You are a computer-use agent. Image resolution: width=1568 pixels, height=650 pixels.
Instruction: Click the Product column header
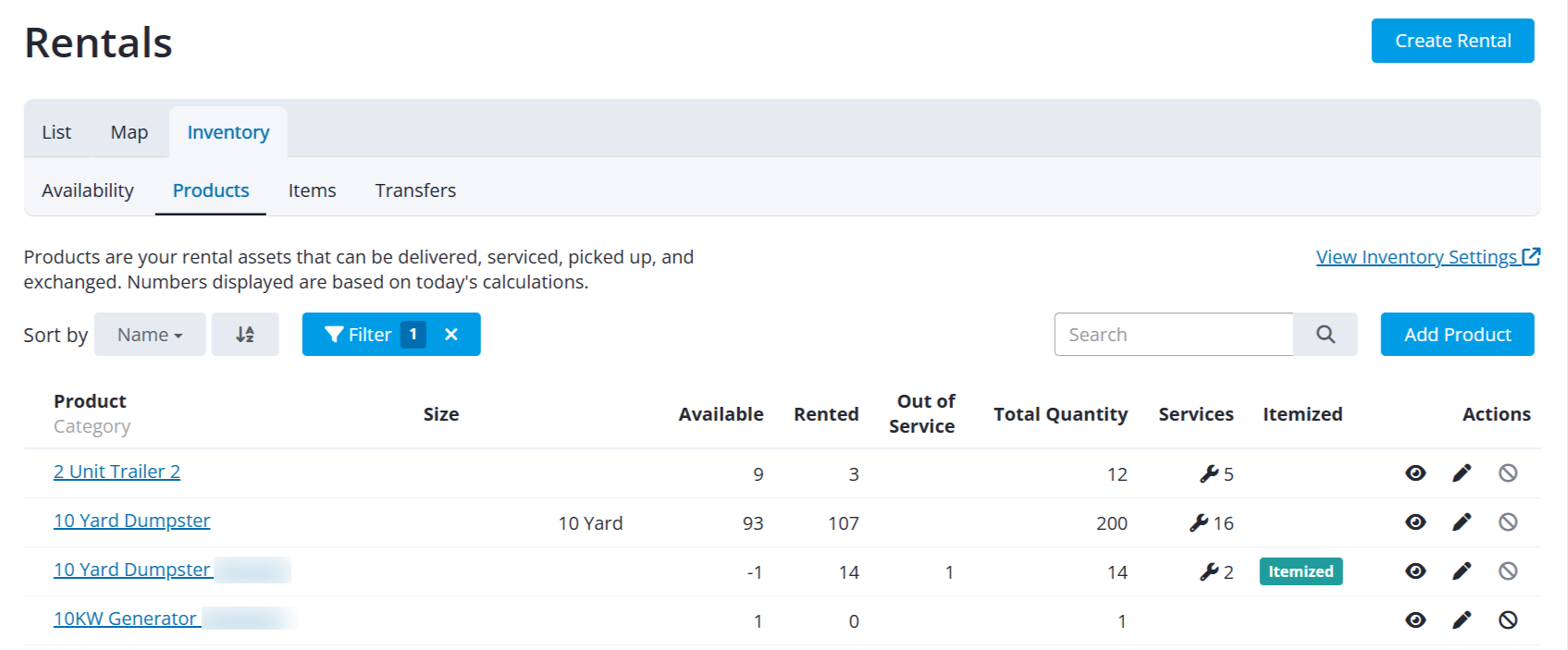[90, 401]
